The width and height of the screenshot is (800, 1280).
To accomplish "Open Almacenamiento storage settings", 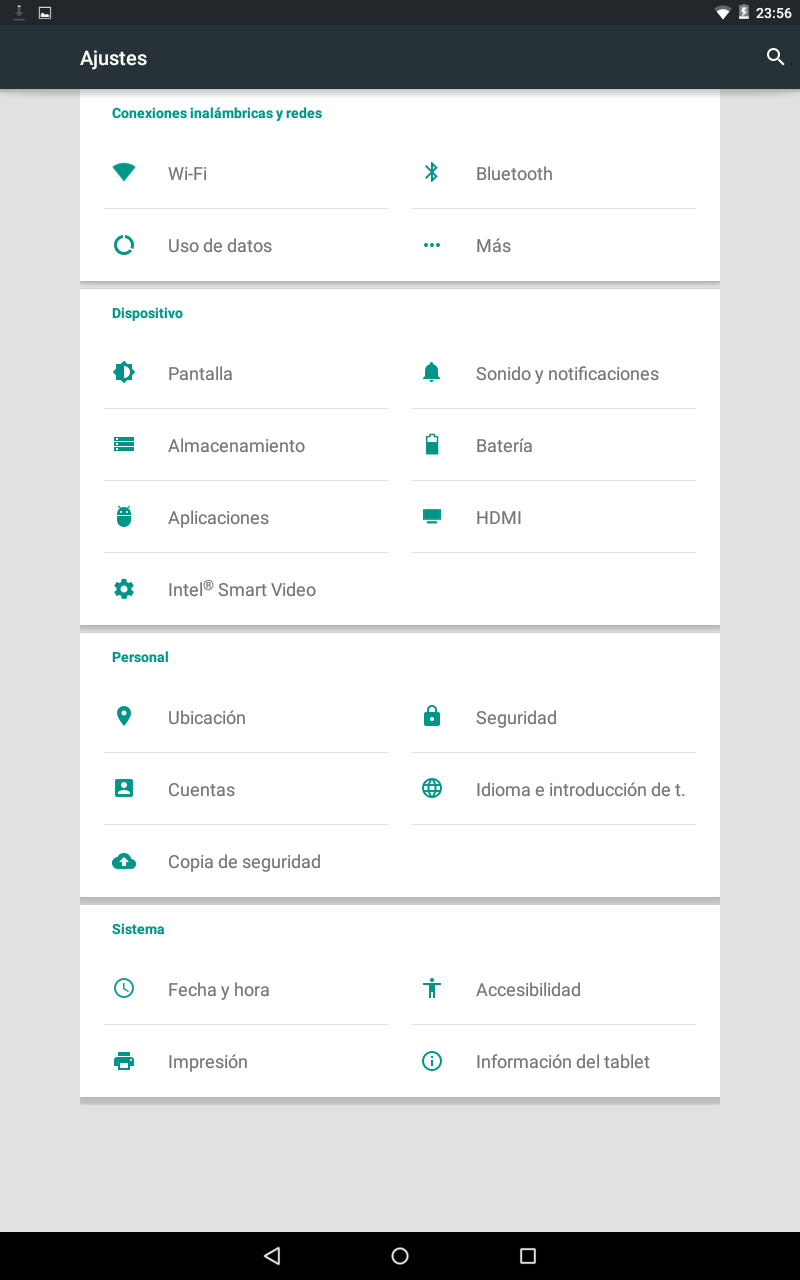I will pyautogui.click(x=246, y=445).
